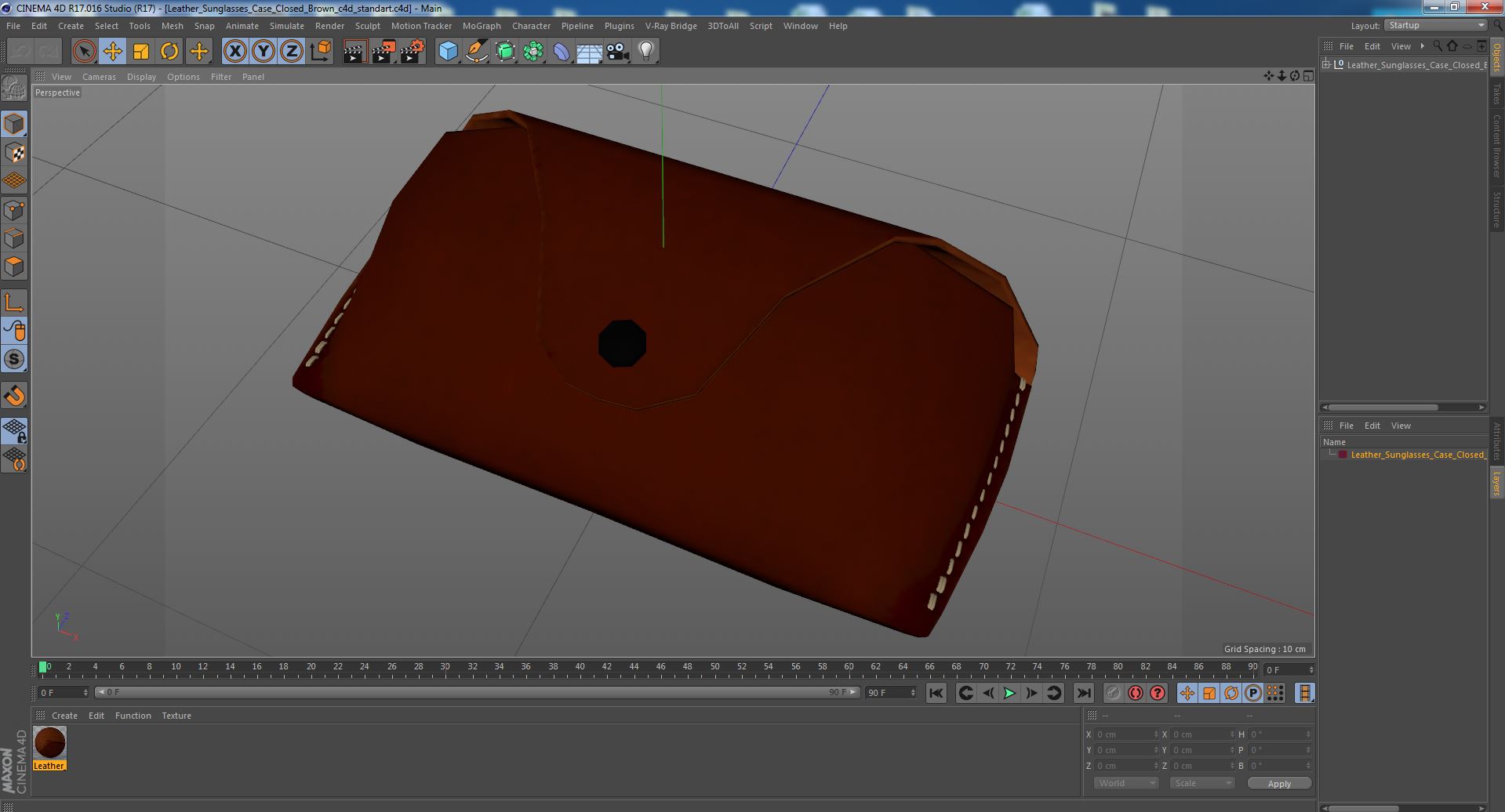The width and height of the screenshot is (1505, 812).
Task: Expand Leather_Sunglasses_Case object tree
Action: 1326,65
